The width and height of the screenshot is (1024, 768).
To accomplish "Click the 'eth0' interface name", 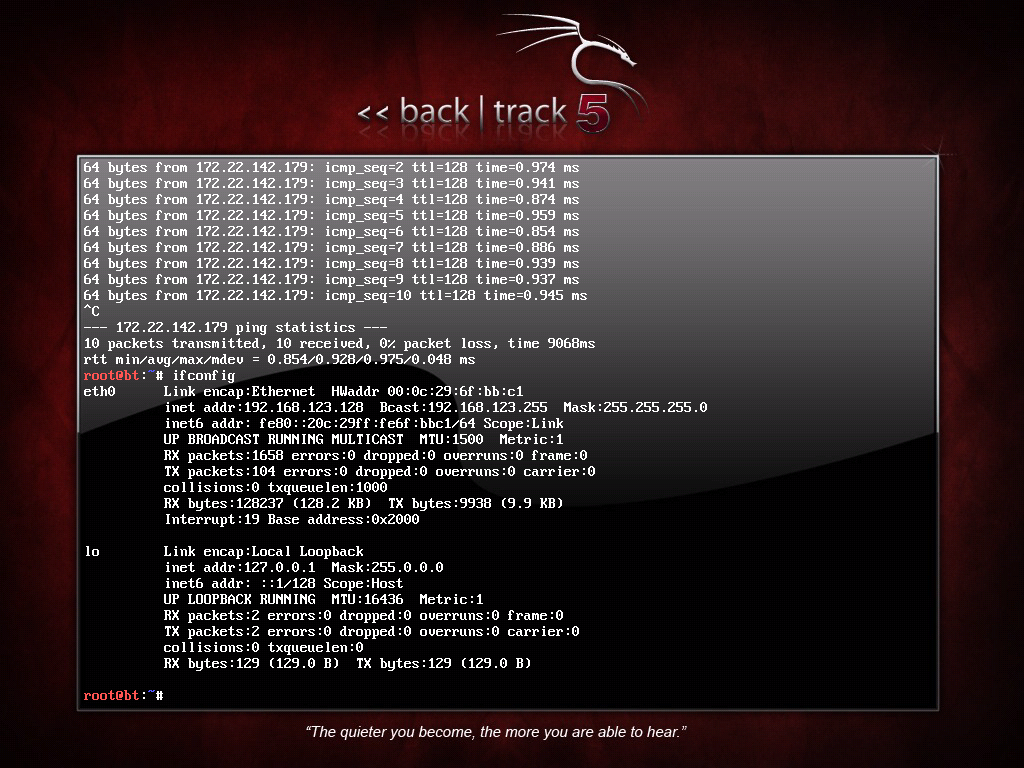I will (x=99, y=391).
